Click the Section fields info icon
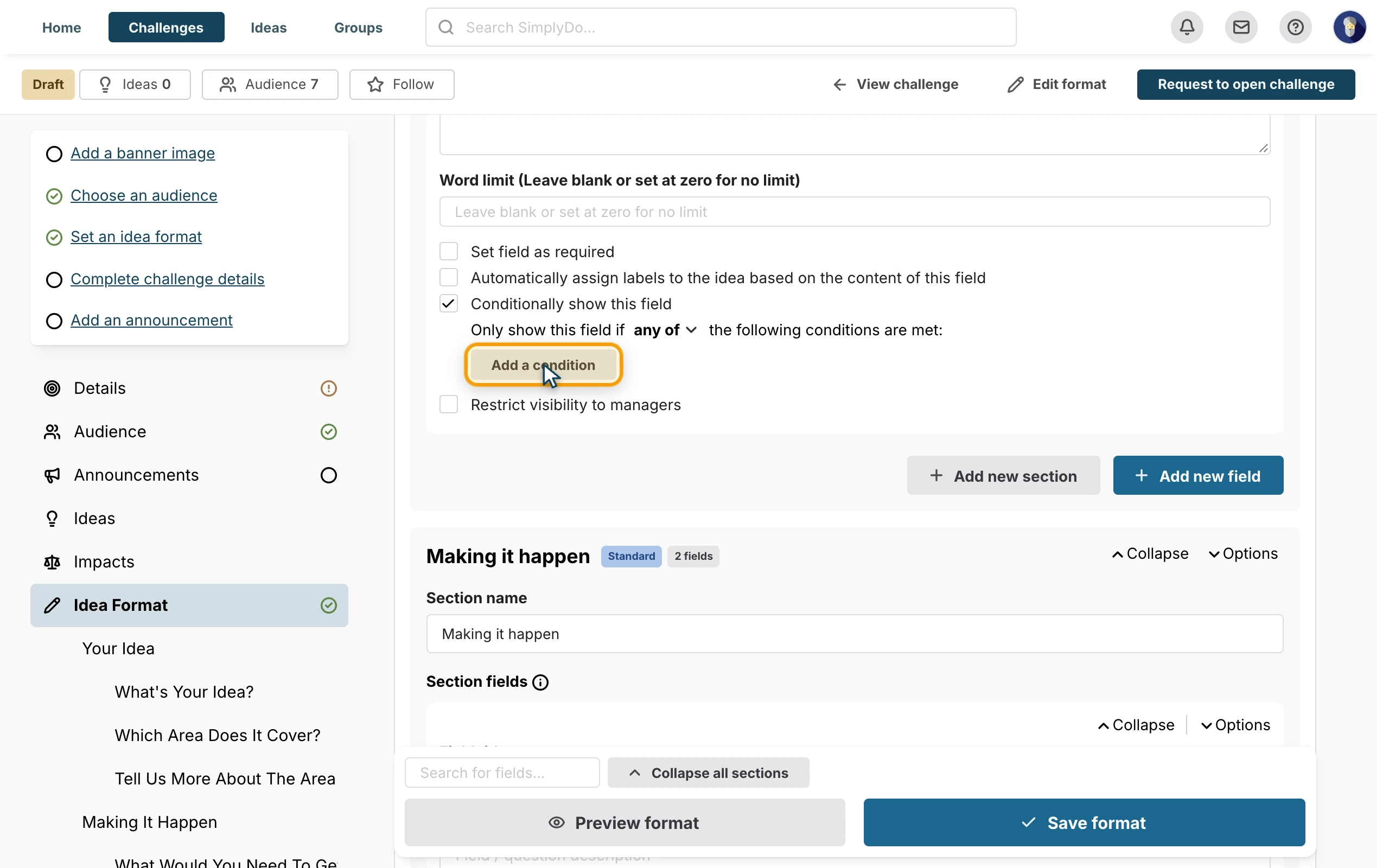The height and width of the screenshot is (868, 1389). [x=540, y=682]
